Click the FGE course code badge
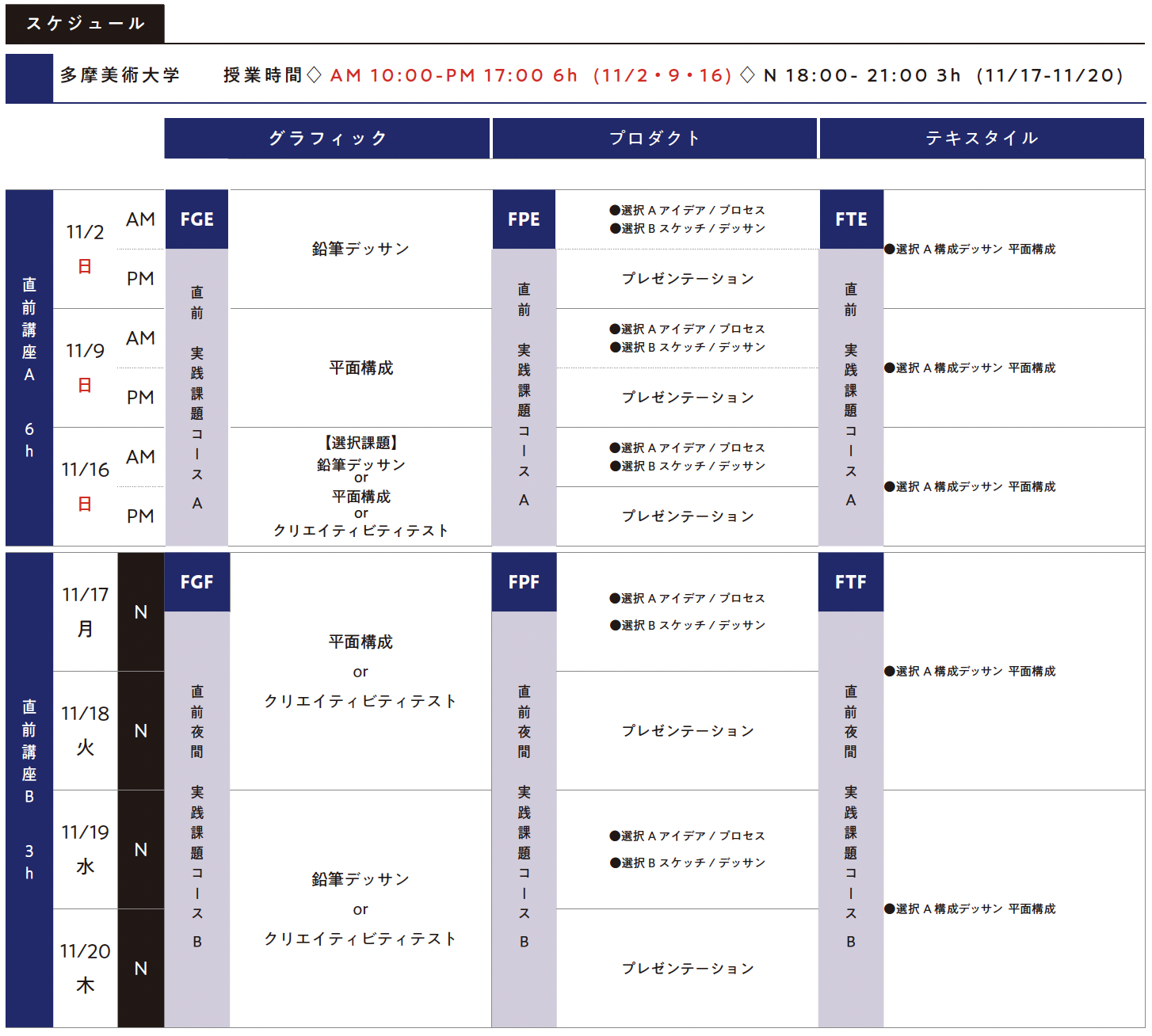The height and width of the screenshot is (1036, 1152). (x=196, y=219)
